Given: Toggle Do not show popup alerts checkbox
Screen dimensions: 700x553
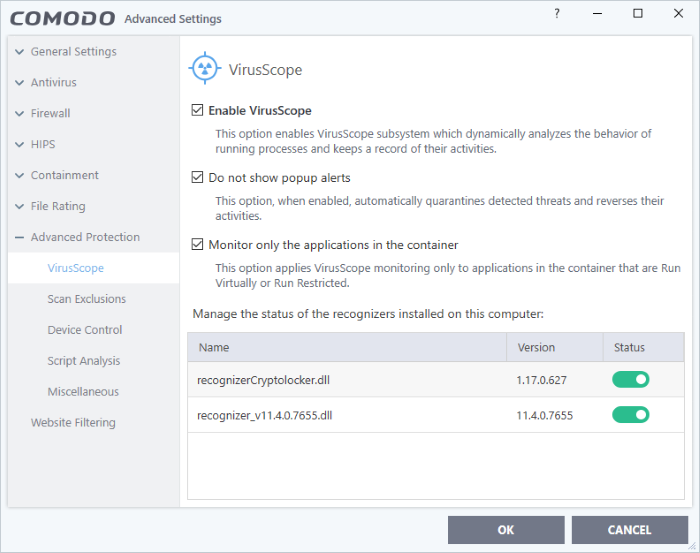Looking at the screenshot, I should pyautogui.click(x=197, y=177).
